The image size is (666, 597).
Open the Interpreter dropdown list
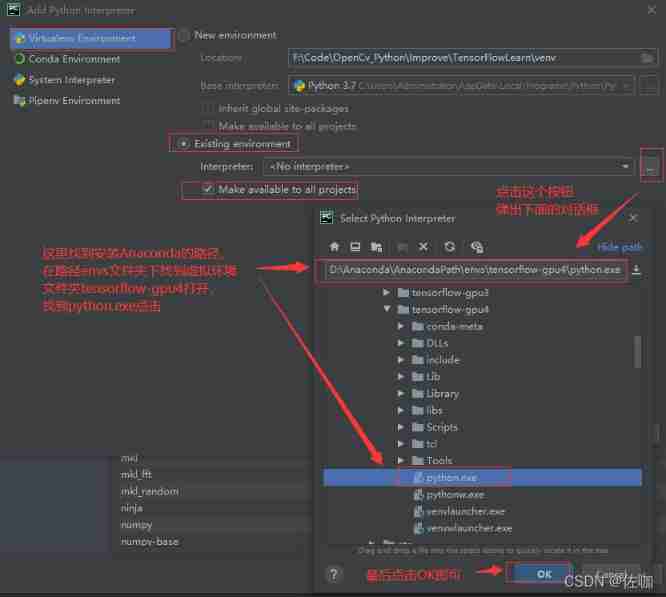[x=627, y=166]
